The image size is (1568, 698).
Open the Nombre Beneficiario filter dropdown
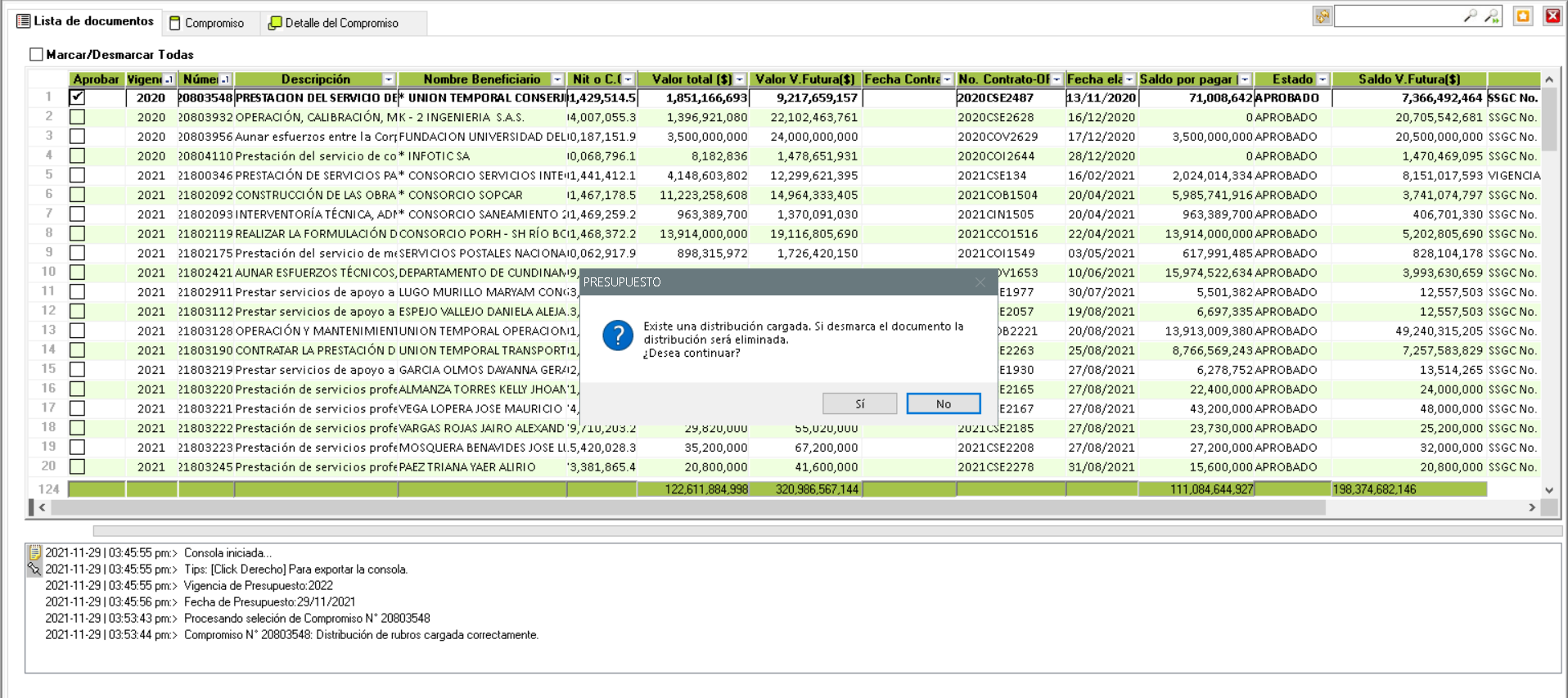click(x=557, y=79)
